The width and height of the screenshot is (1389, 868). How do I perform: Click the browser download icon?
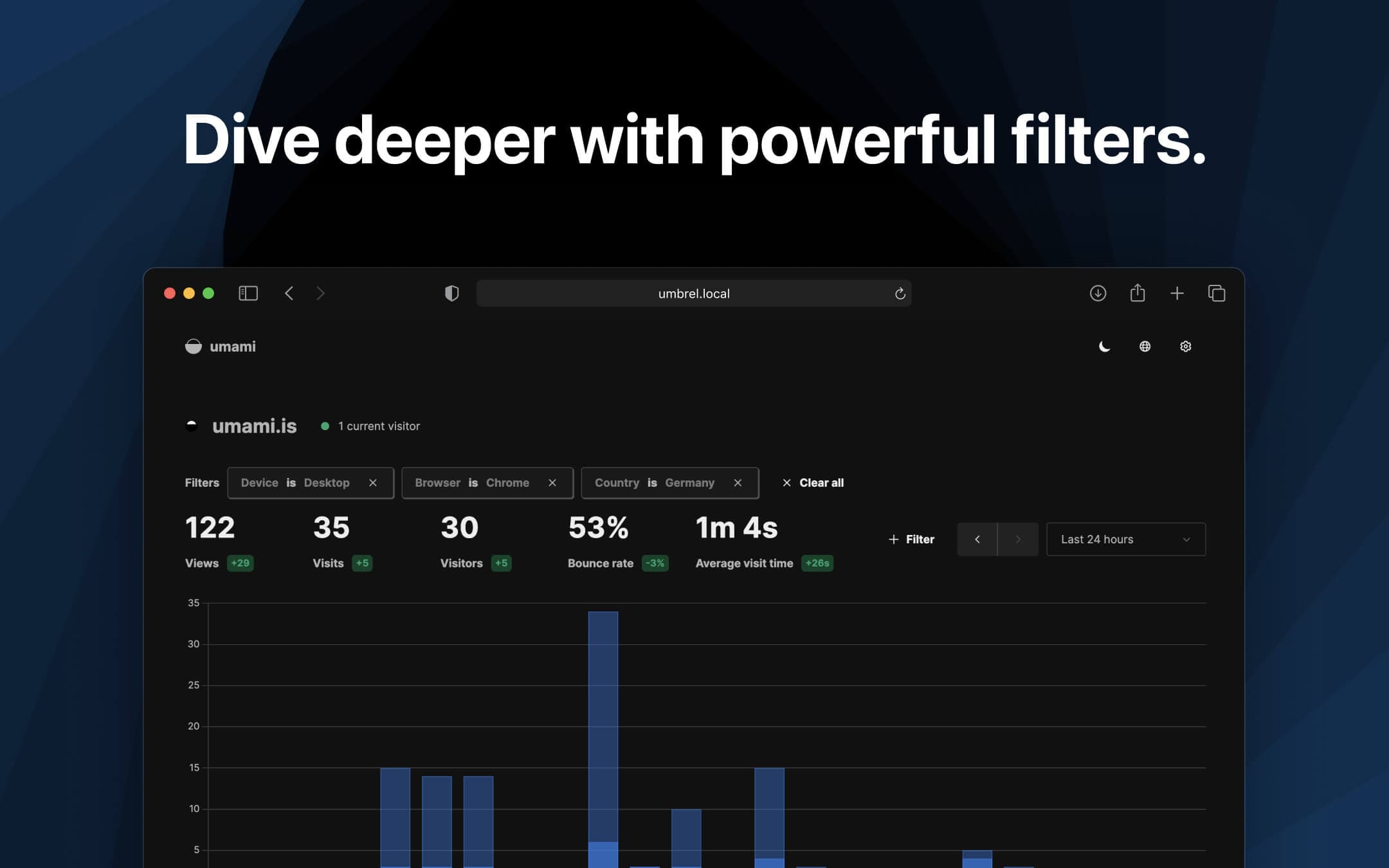(x=1098, y=293)
